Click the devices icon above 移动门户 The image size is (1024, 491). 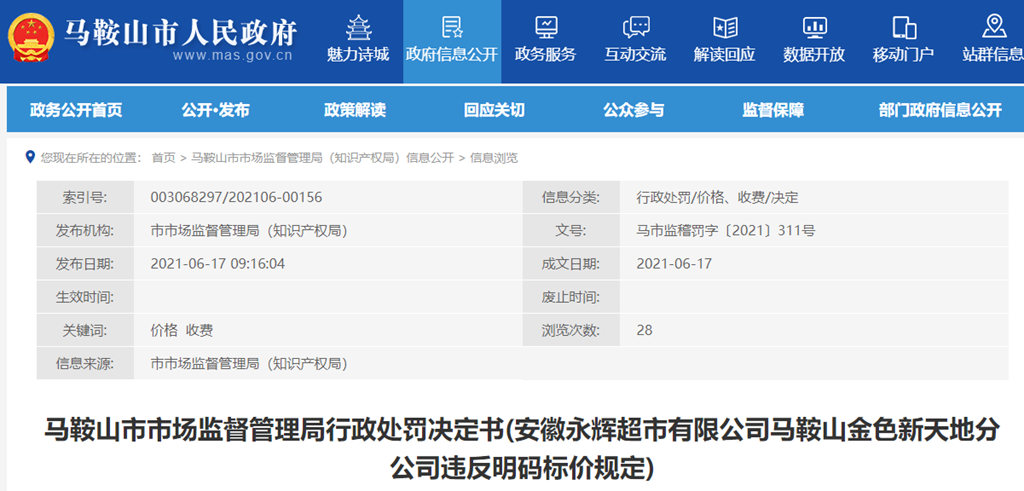904,27
